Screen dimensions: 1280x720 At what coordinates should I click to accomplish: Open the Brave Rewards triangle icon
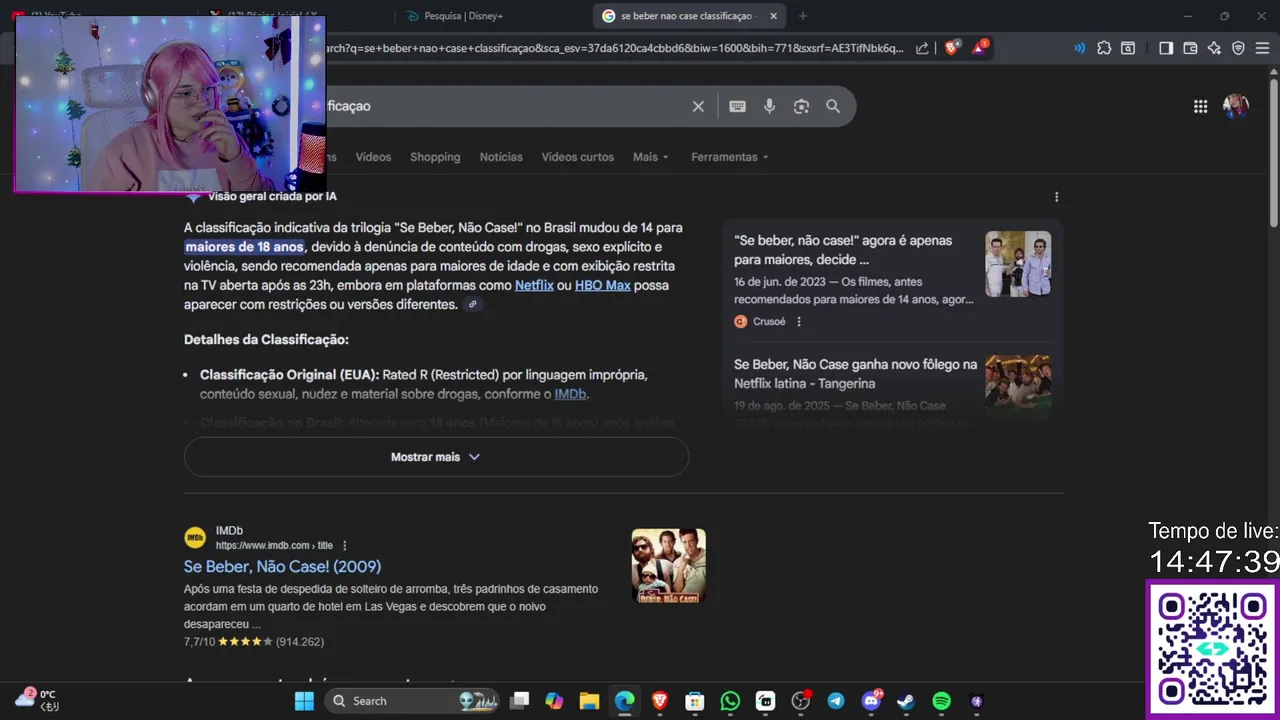tap(979, 47)
